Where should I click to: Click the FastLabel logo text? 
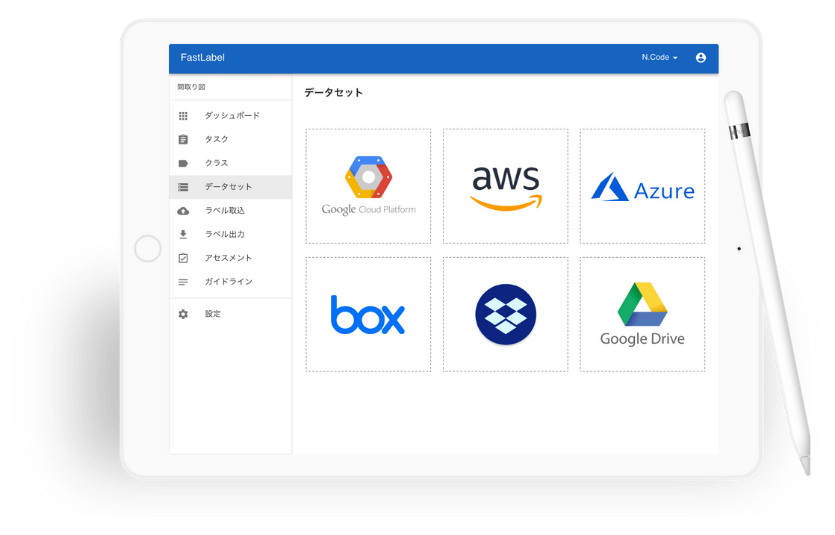[x=202, y=58]
